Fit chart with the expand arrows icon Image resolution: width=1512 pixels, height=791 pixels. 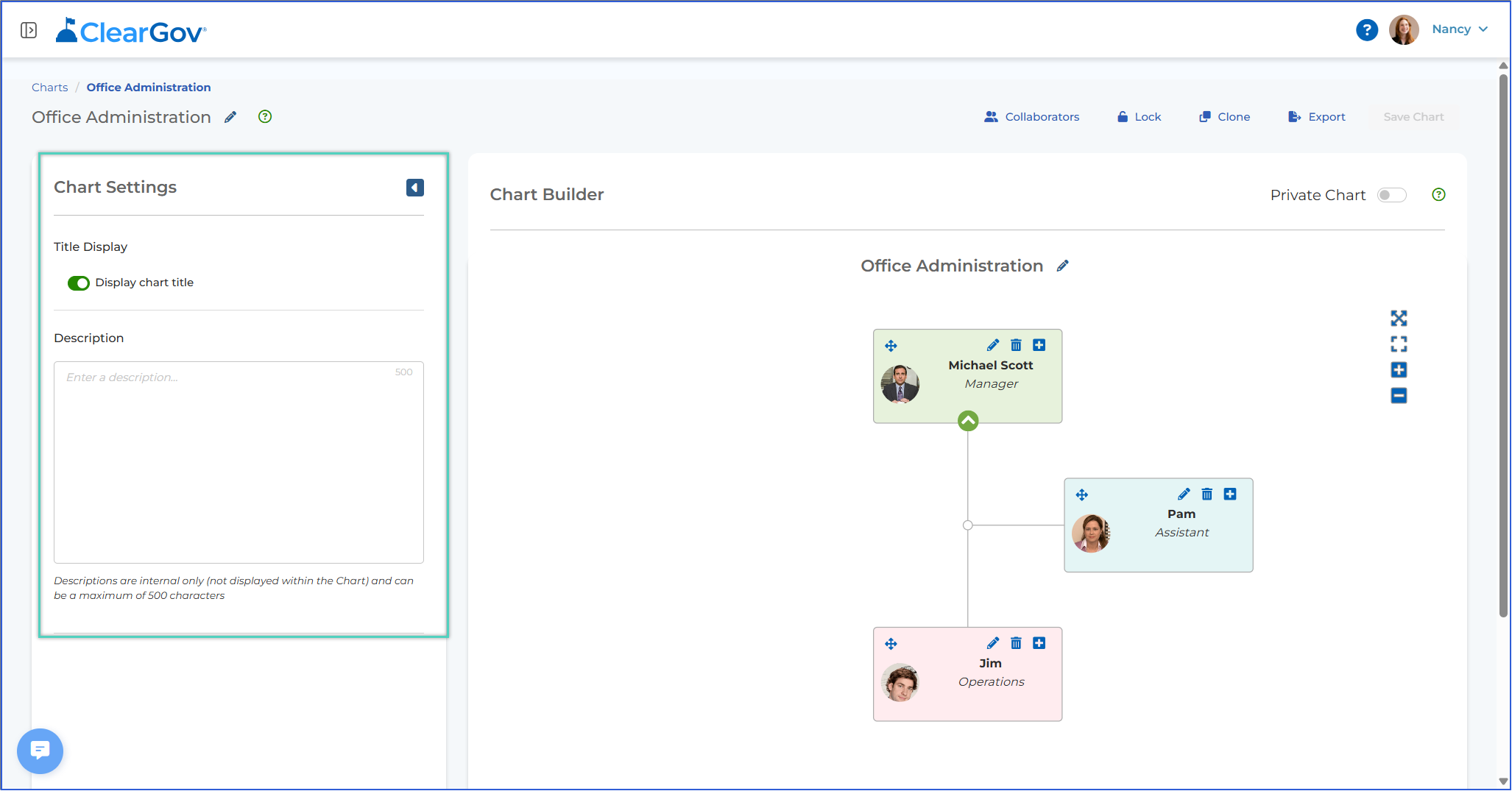(x=1399, y=319)
